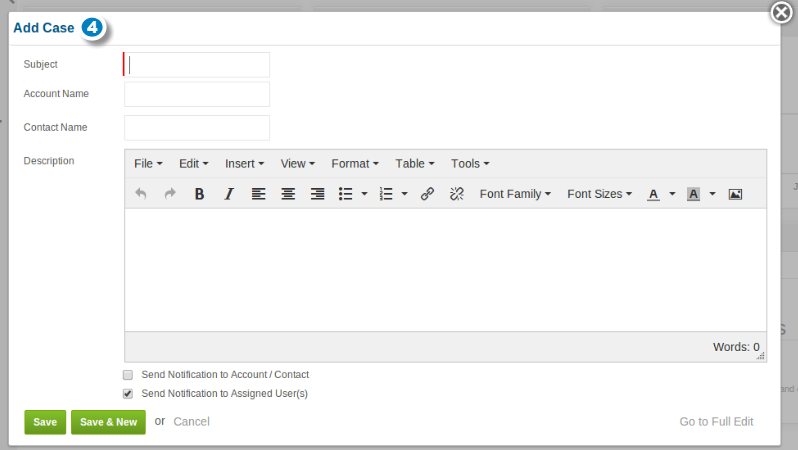Click inside the Description text area

[x=445, y=270]
